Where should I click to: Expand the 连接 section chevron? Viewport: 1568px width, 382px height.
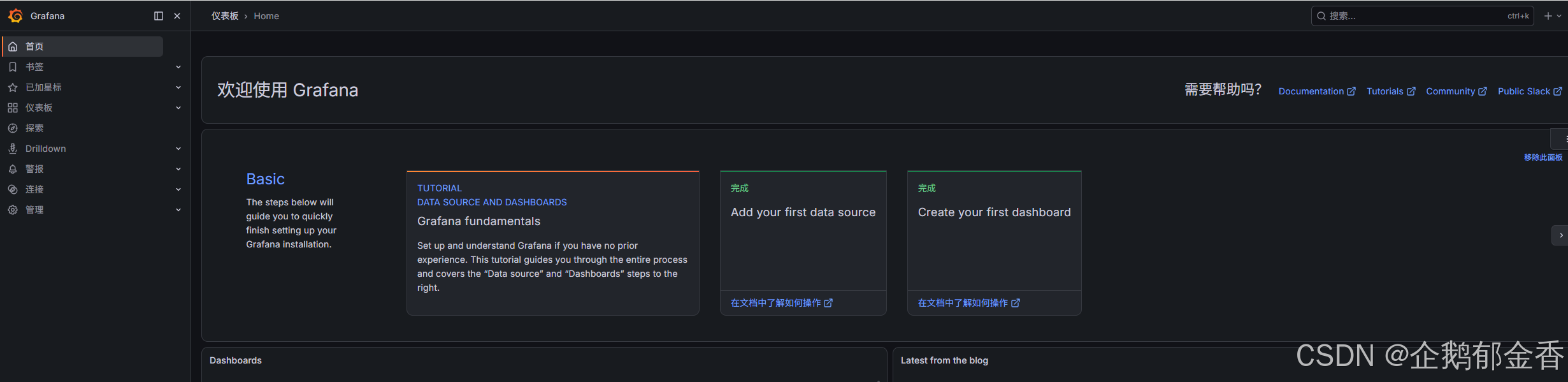(178, 189)
